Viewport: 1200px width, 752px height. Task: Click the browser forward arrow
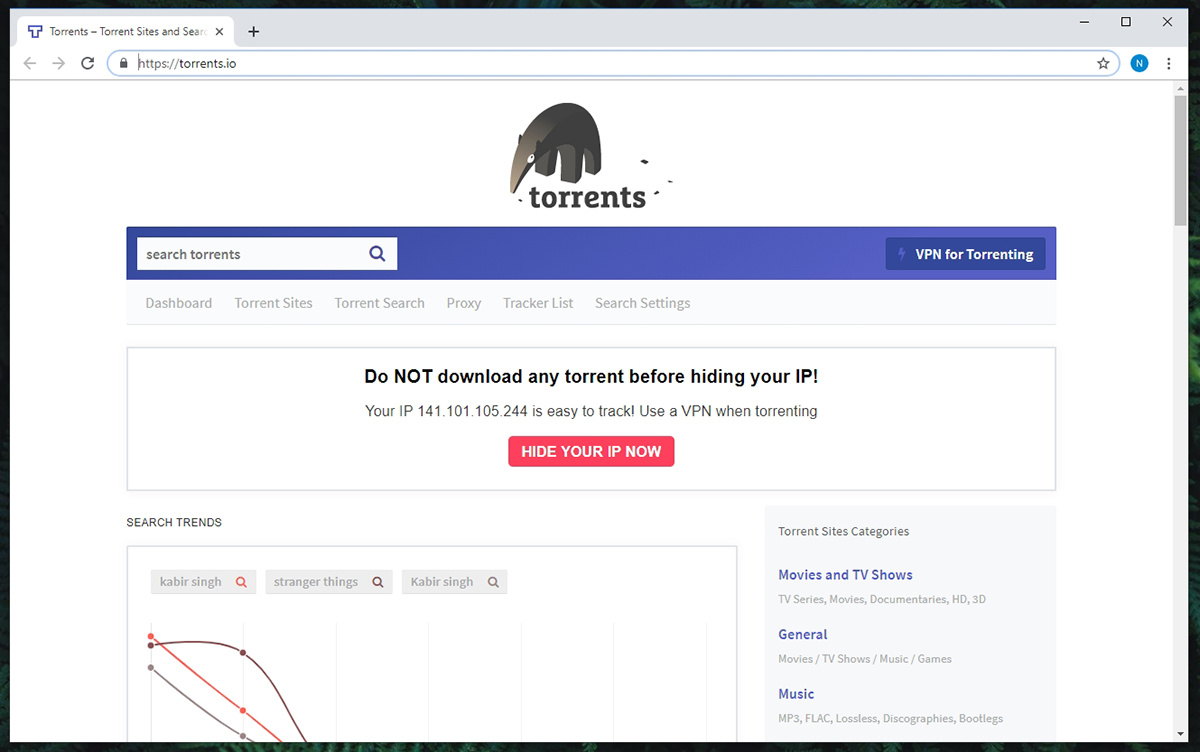[x=59, y=63]
